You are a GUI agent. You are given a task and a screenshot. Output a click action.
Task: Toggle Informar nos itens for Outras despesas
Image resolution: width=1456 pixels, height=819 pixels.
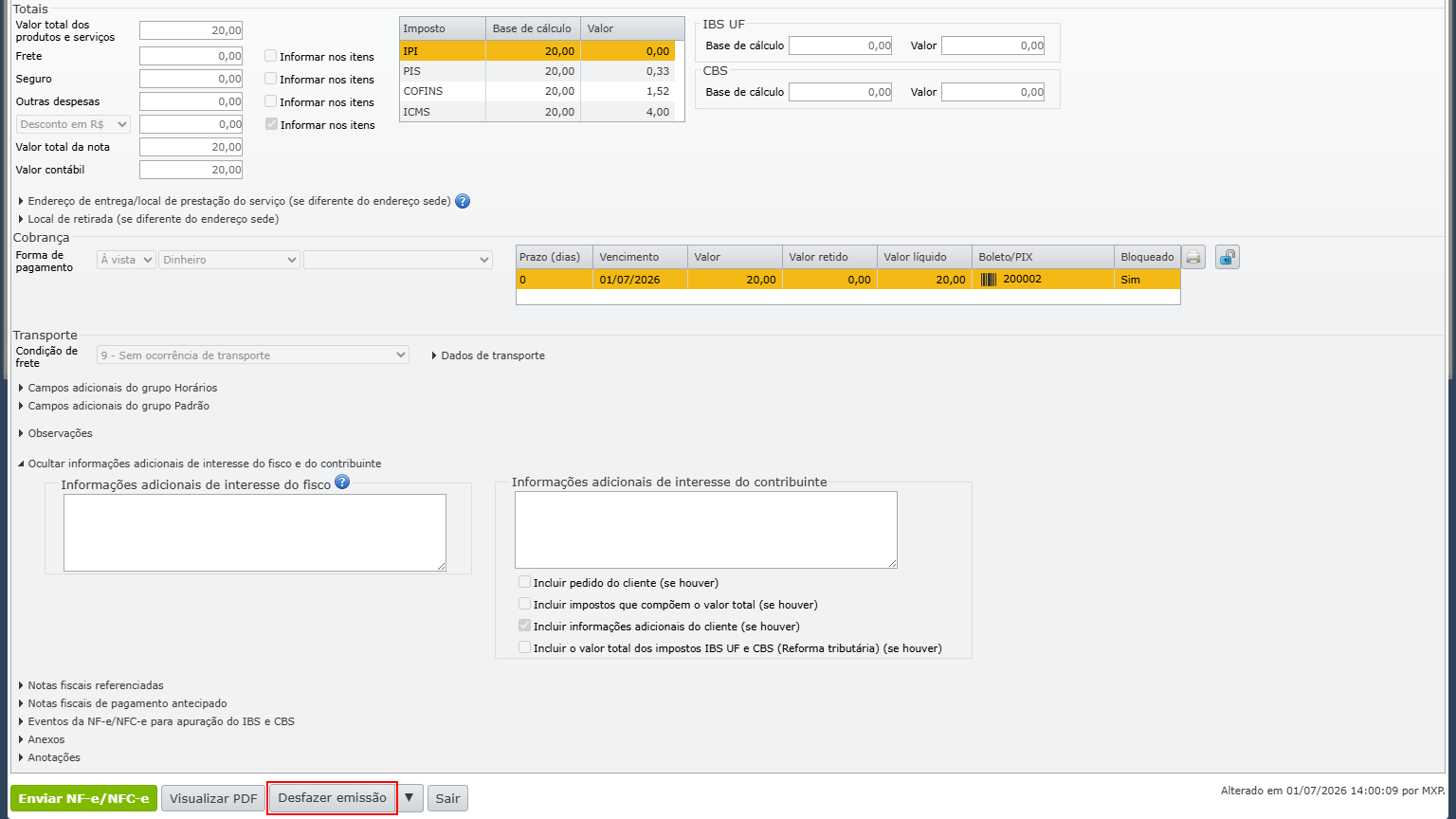tap(271, 101)
